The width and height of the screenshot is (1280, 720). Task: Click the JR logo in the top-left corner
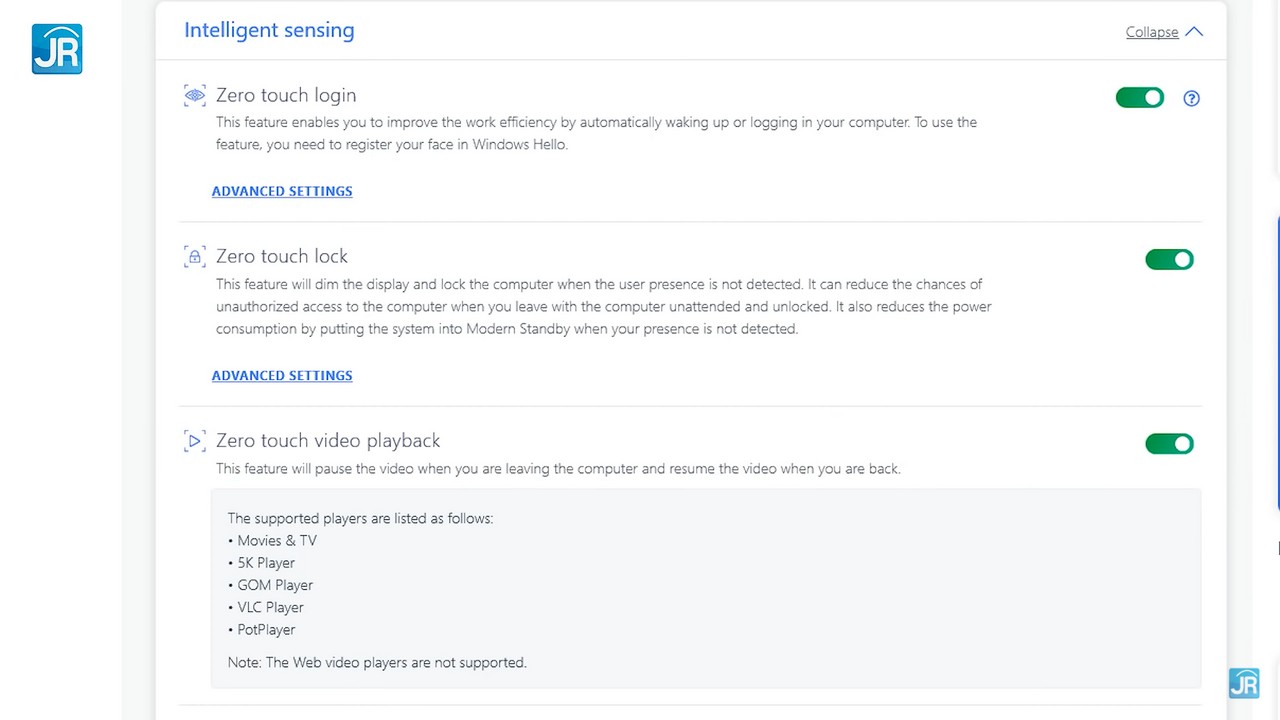[57, 49]
